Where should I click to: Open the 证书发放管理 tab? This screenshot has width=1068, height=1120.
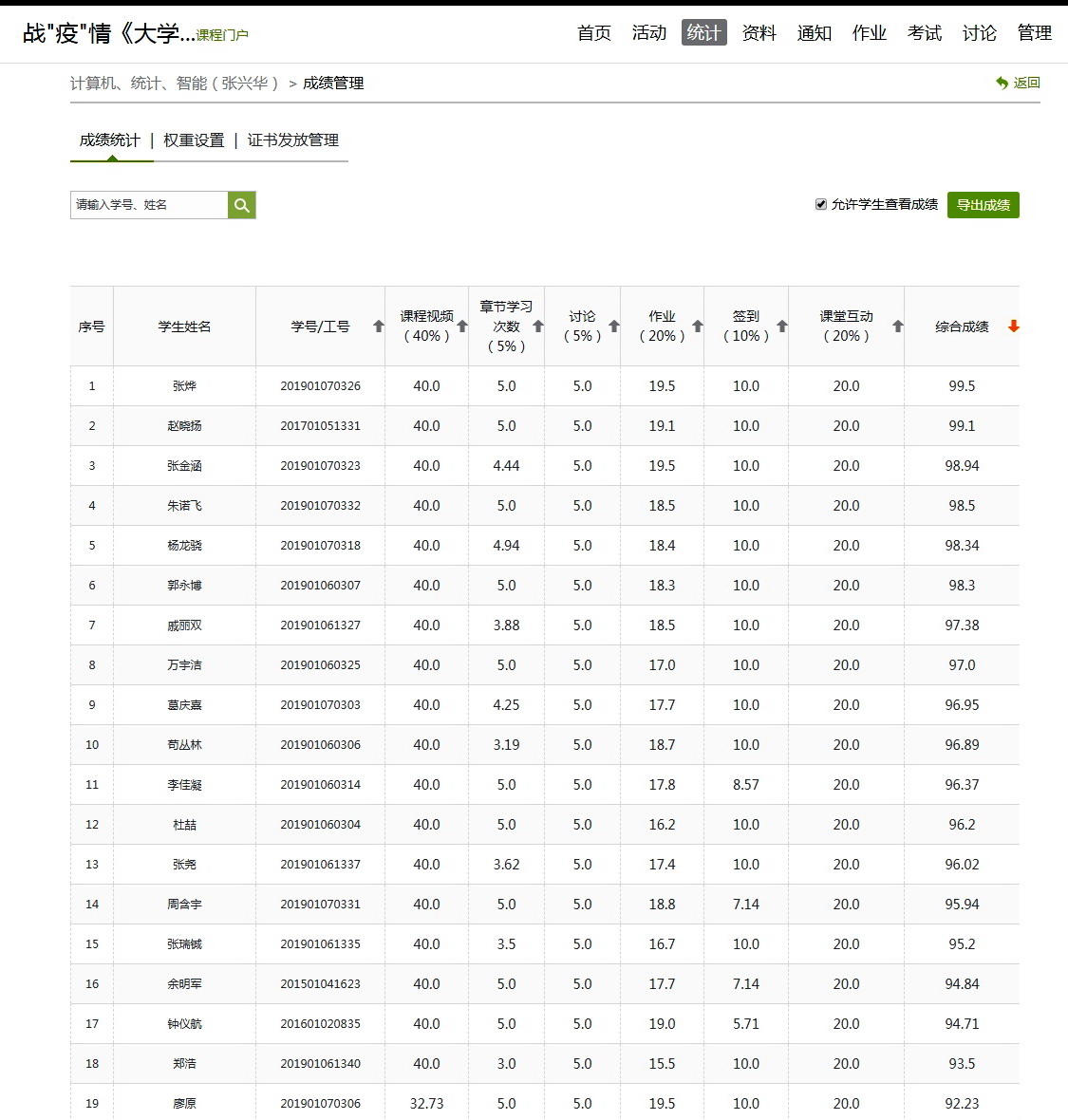tap(293, 140)
